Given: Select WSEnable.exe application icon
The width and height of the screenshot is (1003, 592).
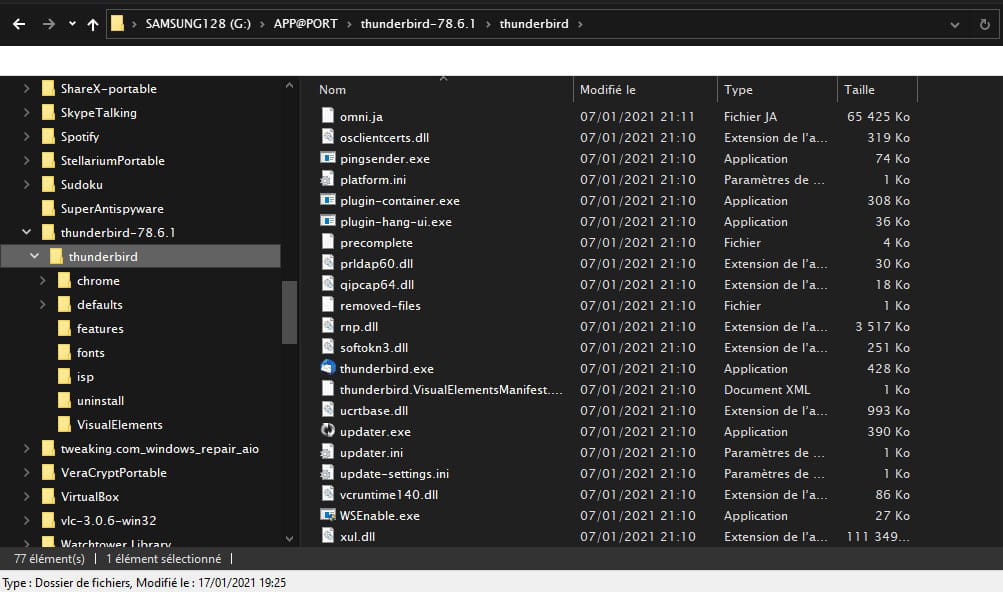Looking at the screenshot, I should [x=328, y=515].
